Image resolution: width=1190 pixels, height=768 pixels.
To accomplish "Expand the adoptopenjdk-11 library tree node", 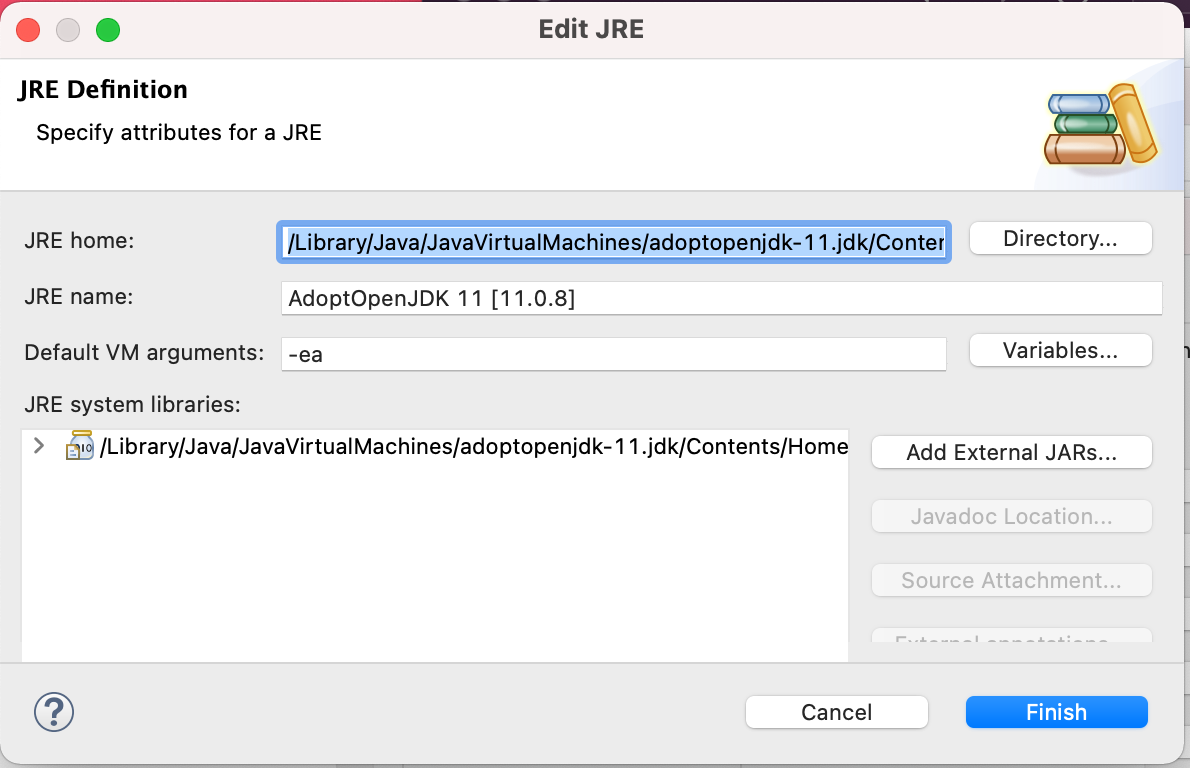I will click(39, 446).
